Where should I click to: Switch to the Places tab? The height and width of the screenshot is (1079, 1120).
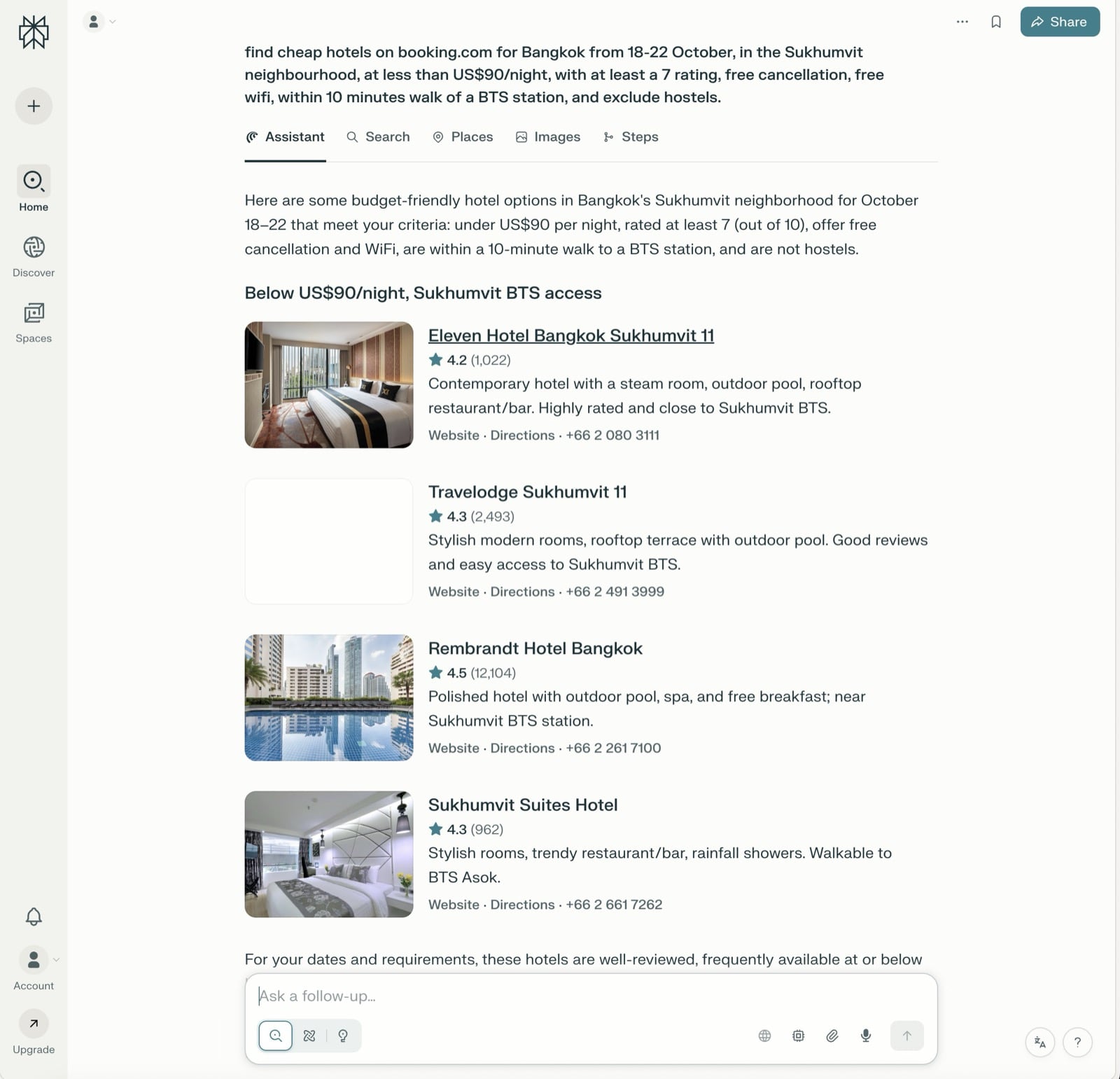click(463, 137)
